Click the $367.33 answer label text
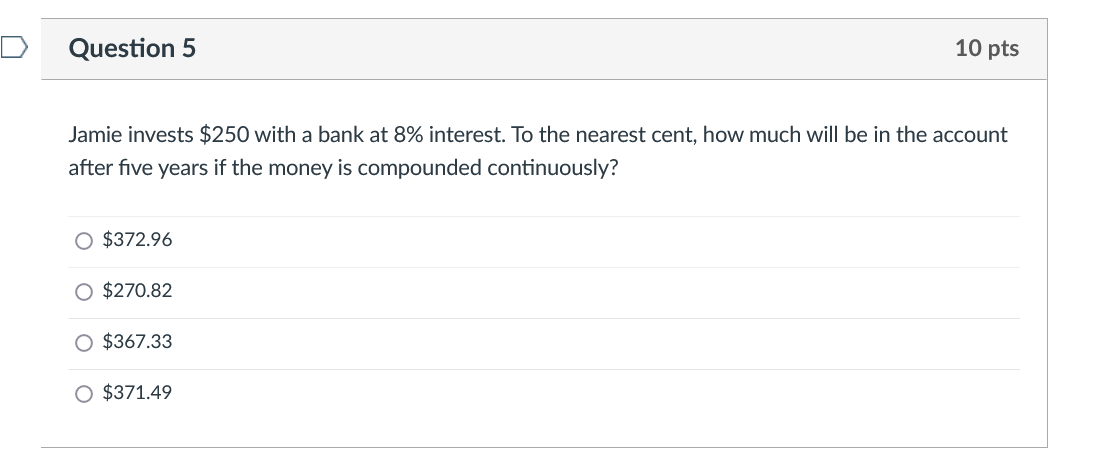 [138, 342]
